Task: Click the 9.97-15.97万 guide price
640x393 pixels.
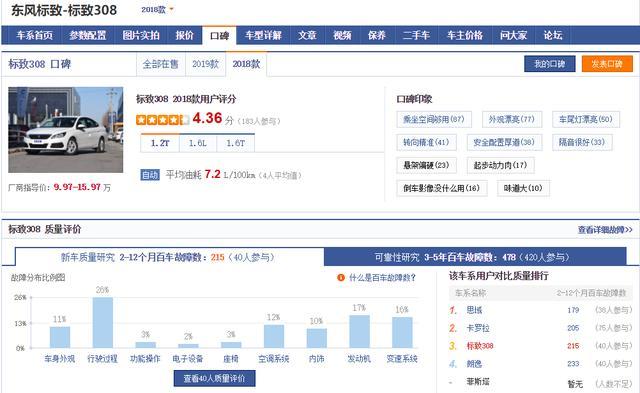Action: coord(82,187)
